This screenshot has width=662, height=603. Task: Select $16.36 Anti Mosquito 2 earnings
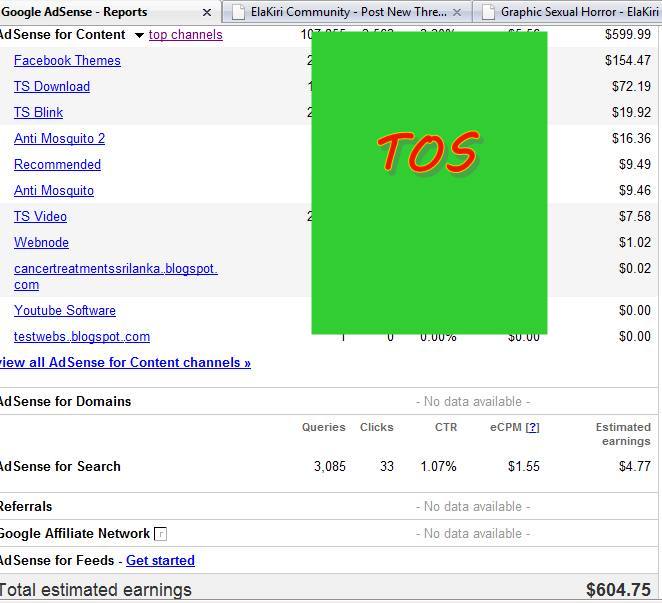coord(631,139)
